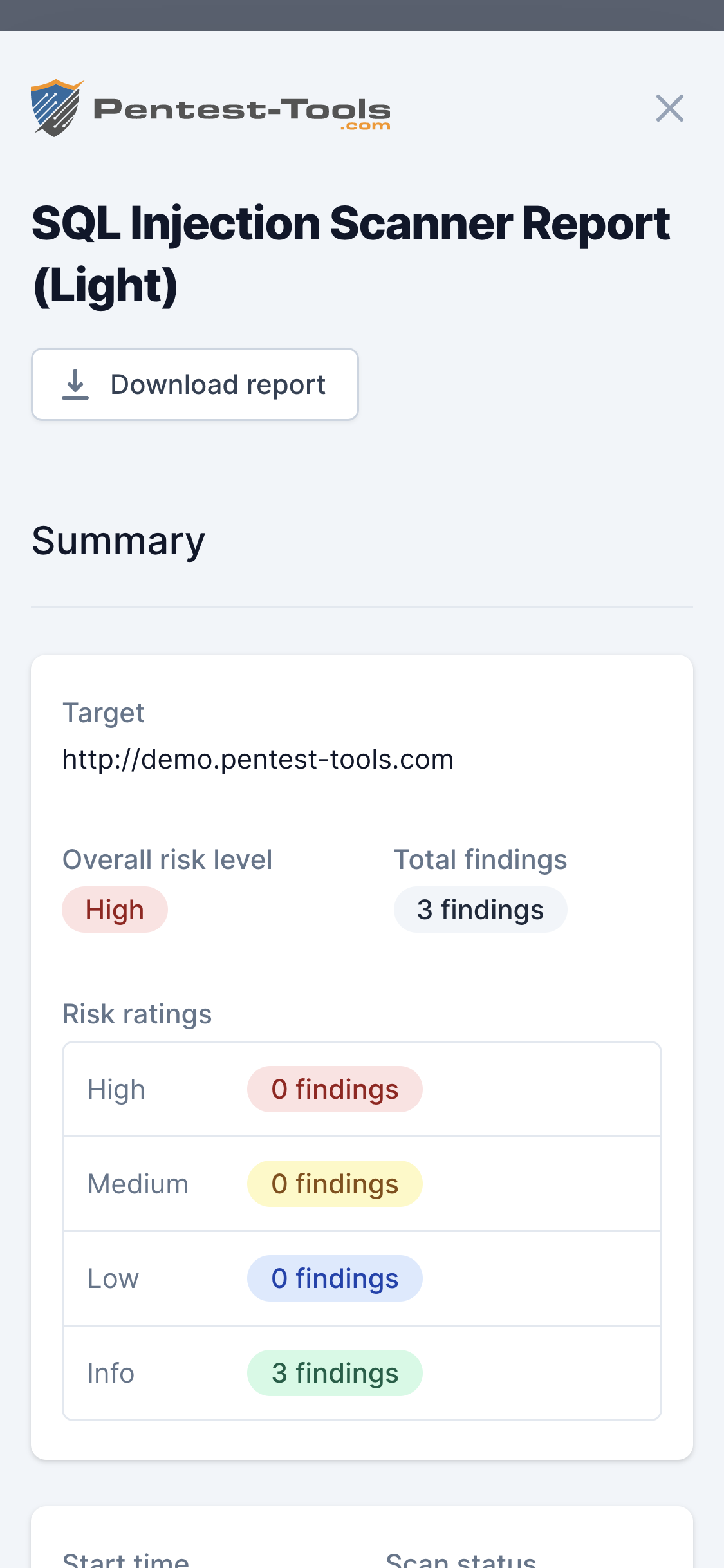The width and height of the screenshot is (724, 1568).
Task: Click the green 3 findings badge for Info
Action: pos(335,1373)
